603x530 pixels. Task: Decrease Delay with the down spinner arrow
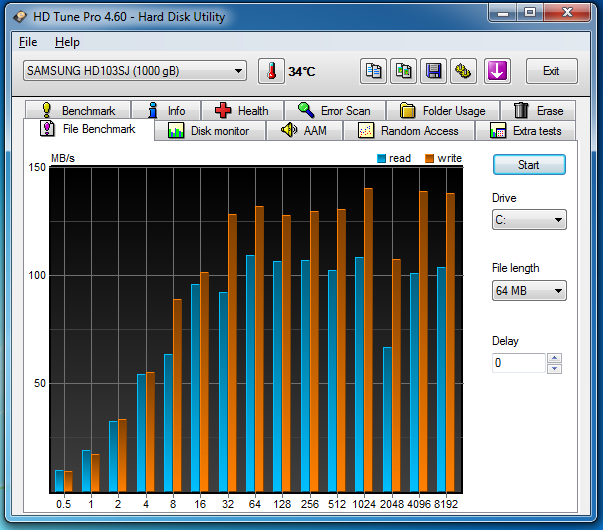pos(555,368)
